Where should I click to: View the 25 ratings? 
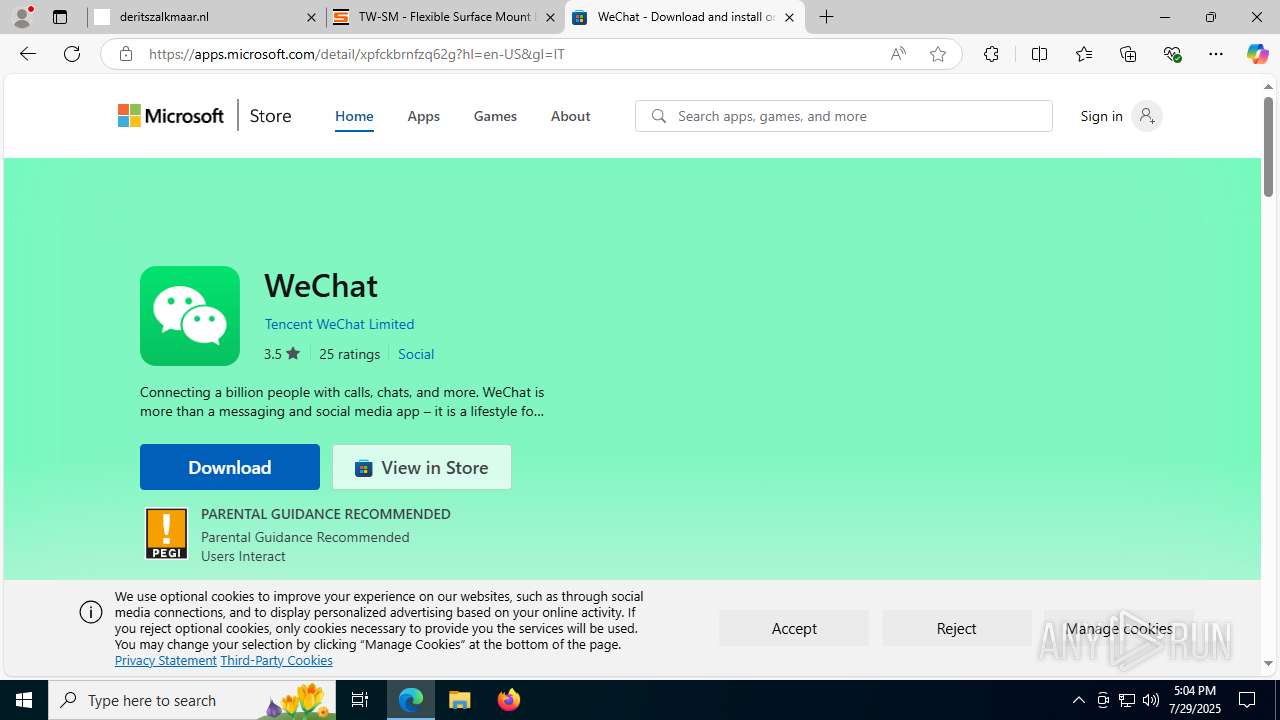349,354
